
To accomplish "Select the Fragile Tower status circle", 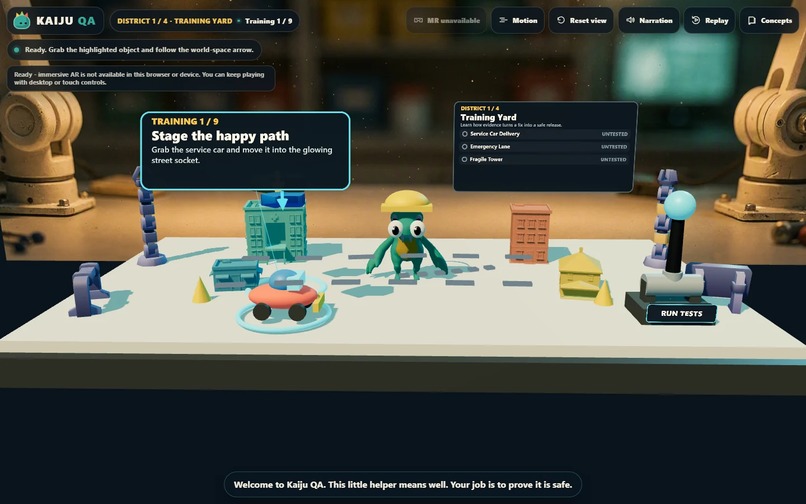I will click(x=465, y=159).
